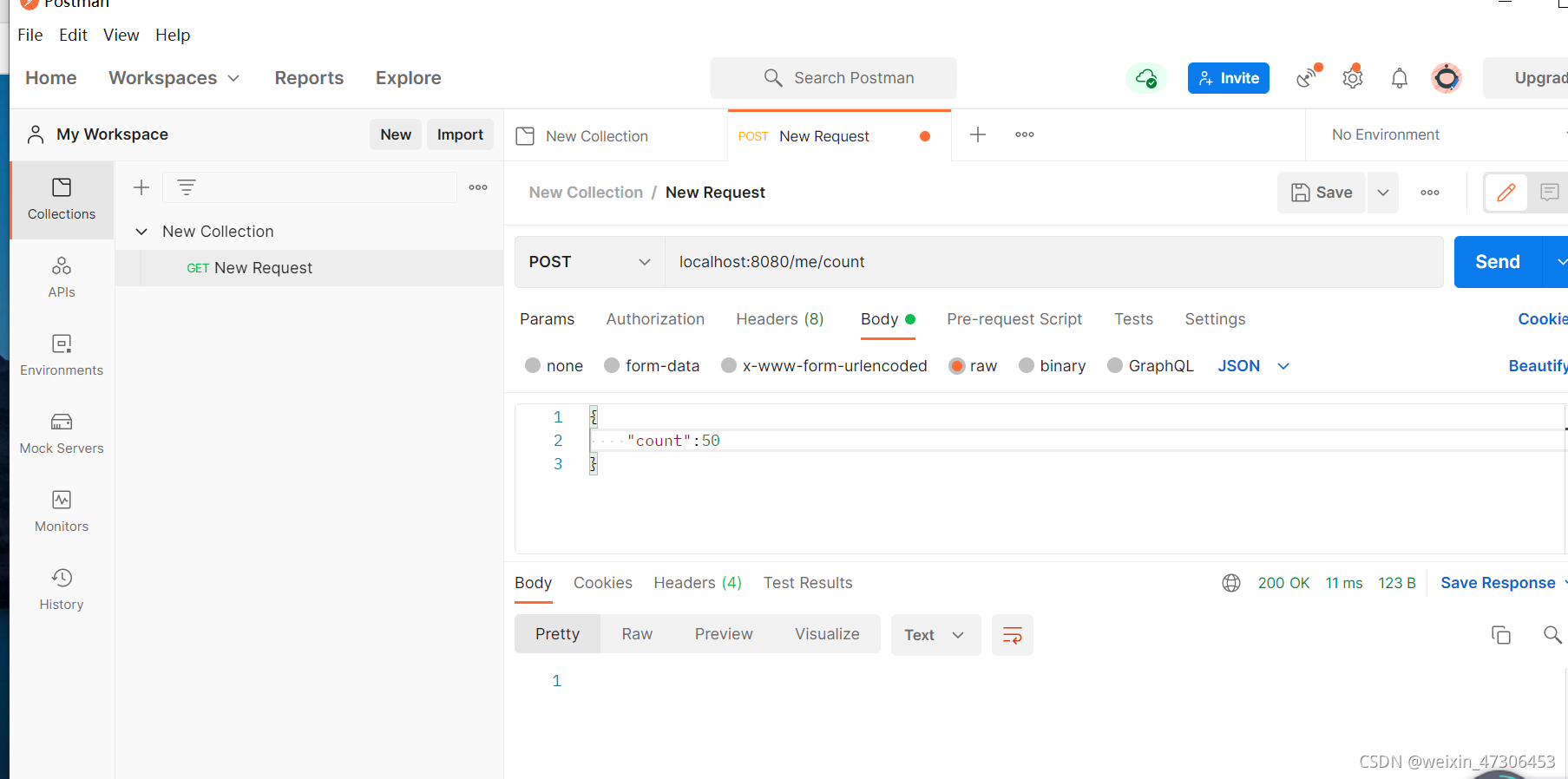The width and height of the screenshot is (1568, 779).
Task: Switch to the Authorization tab
Action: pos(655,319)
